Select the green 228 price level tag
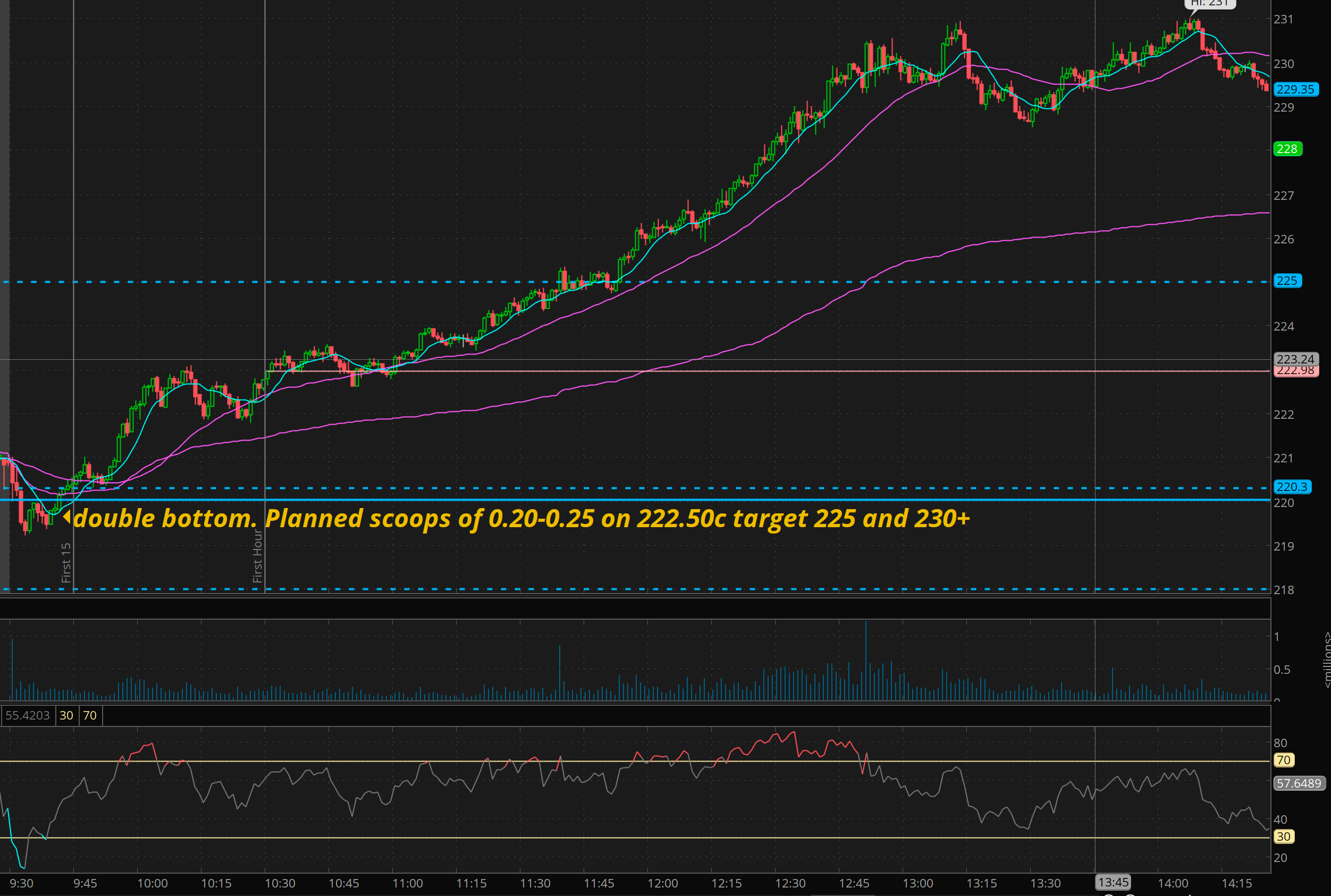Image resolution: width=1331 pixels, height=896 pixels. [1287, 149]
